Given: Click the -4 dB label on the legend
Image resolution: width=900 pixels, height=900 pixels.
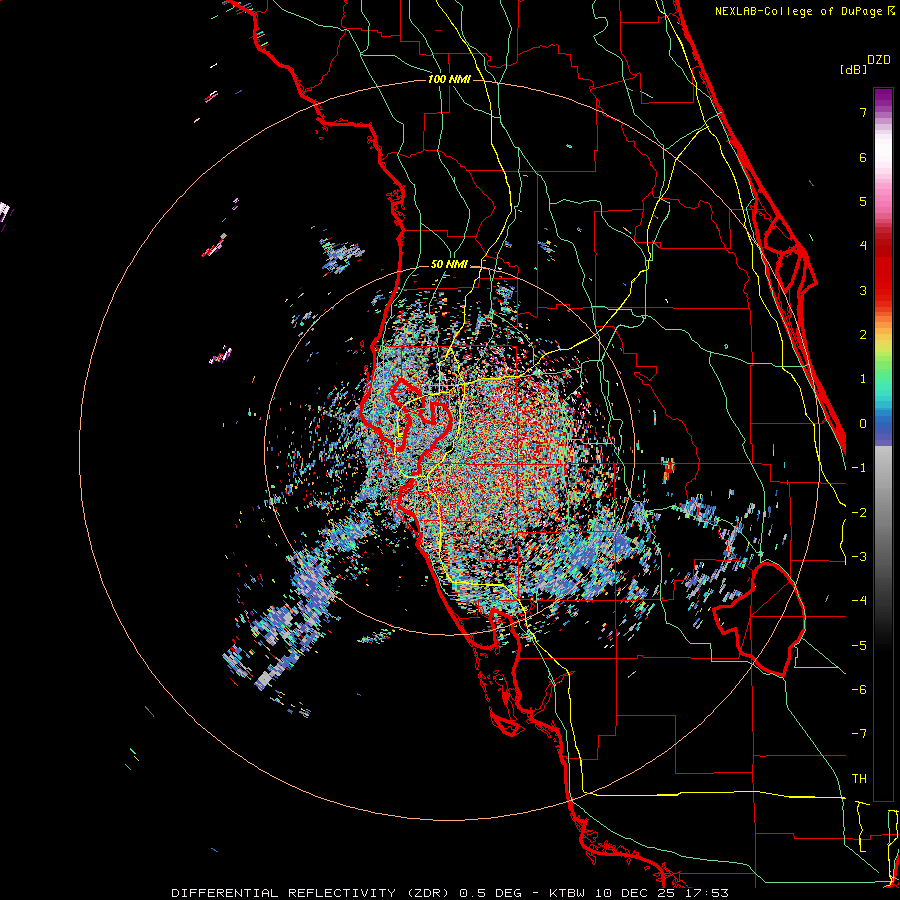Looking at the screenshot, I should (x=859, y=601).
